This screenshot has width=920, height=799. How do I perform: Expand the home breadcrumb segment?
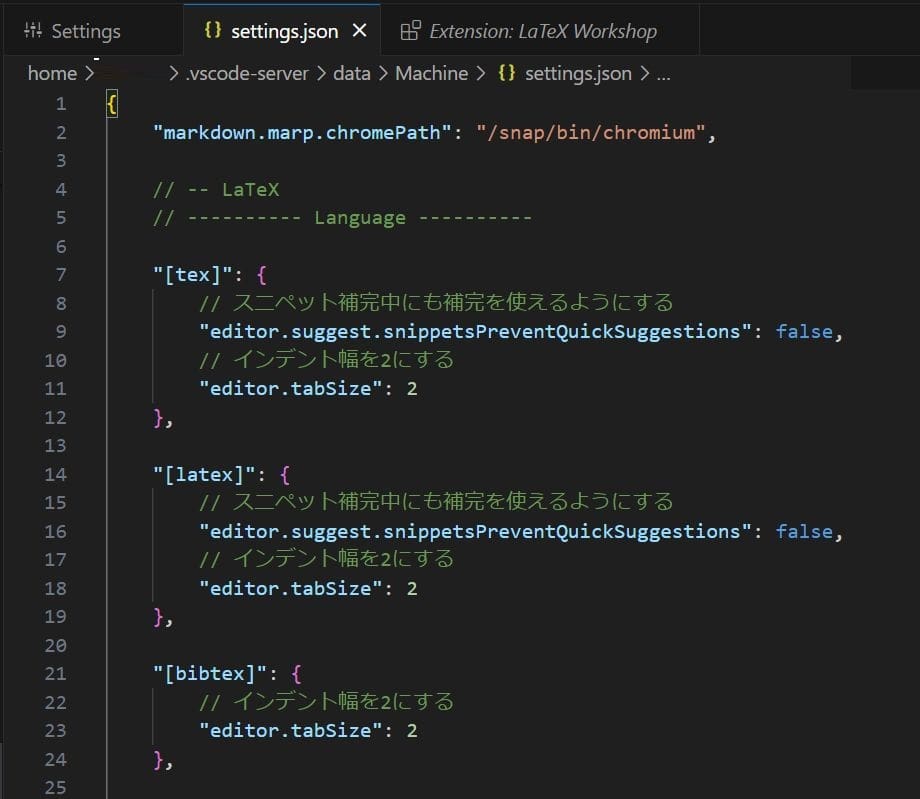pos(52,73)
